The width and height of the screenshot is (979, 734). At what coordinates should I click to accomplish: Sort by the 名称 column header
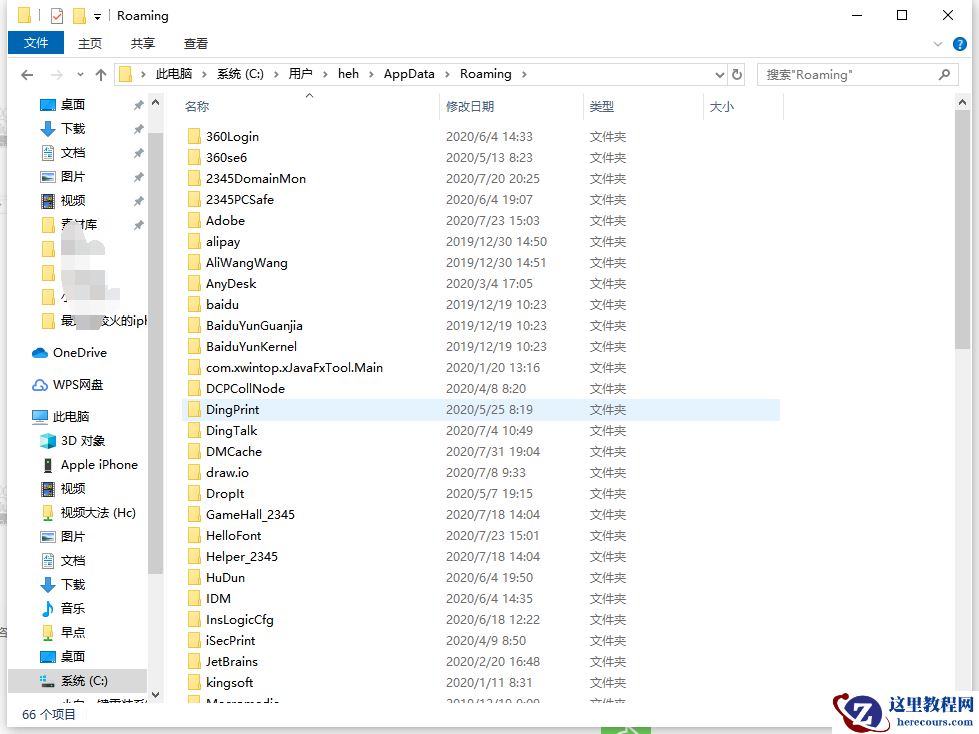[197, 107]
